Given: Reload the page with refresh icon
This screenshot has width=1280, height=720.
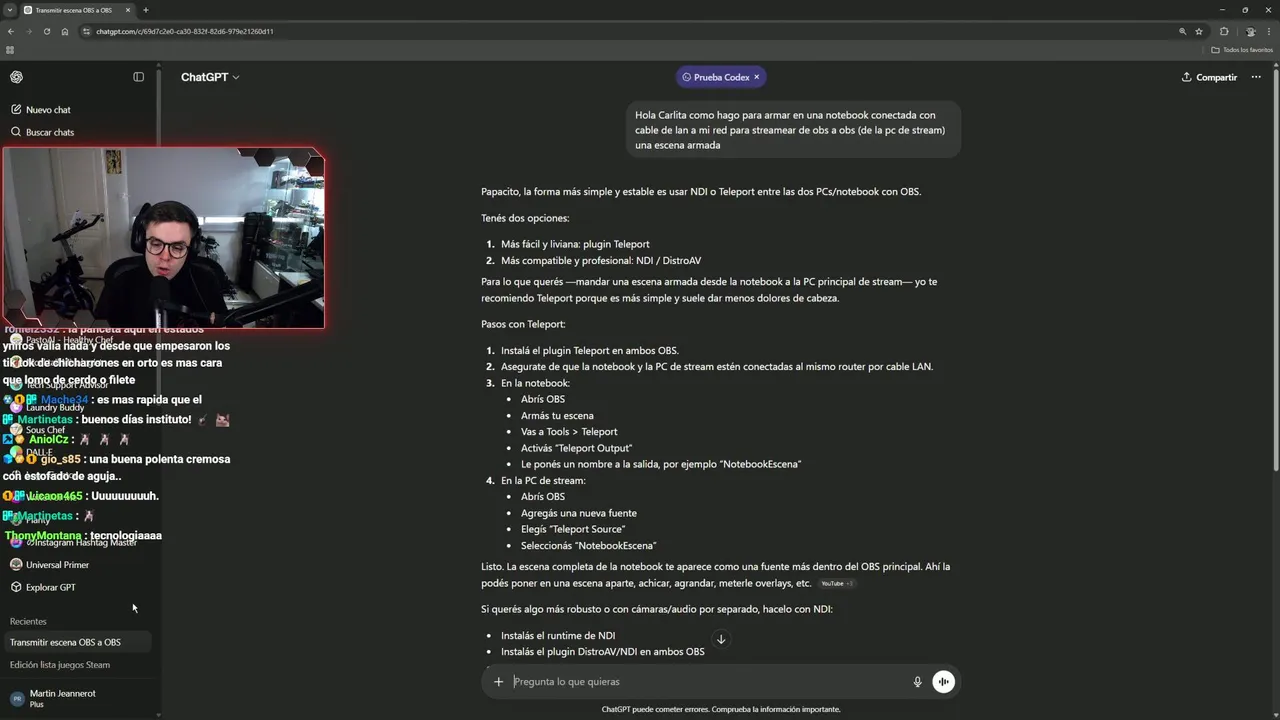Looking at the screenshot, I should [x=46, y=31].
